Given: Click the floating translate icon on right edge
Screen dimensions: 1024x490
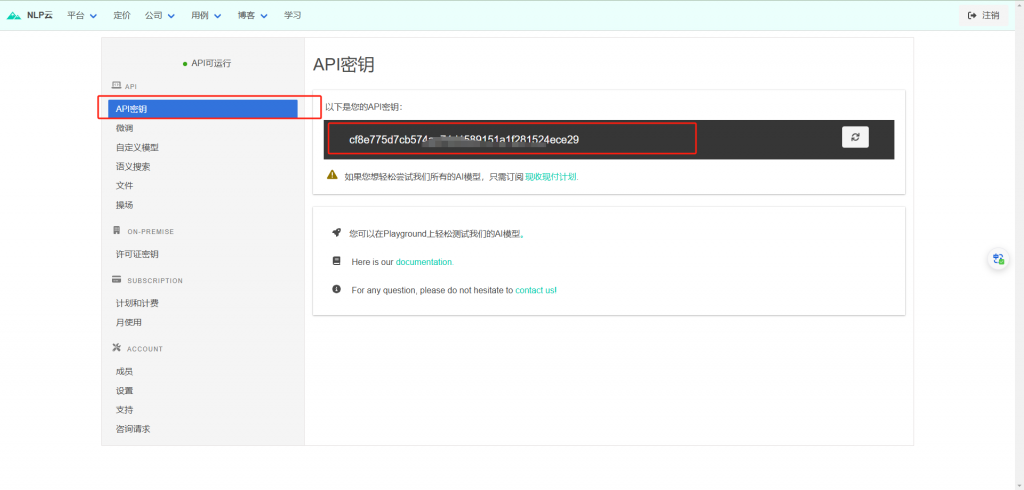Looking at the screenshot, I should coord(997,259).
